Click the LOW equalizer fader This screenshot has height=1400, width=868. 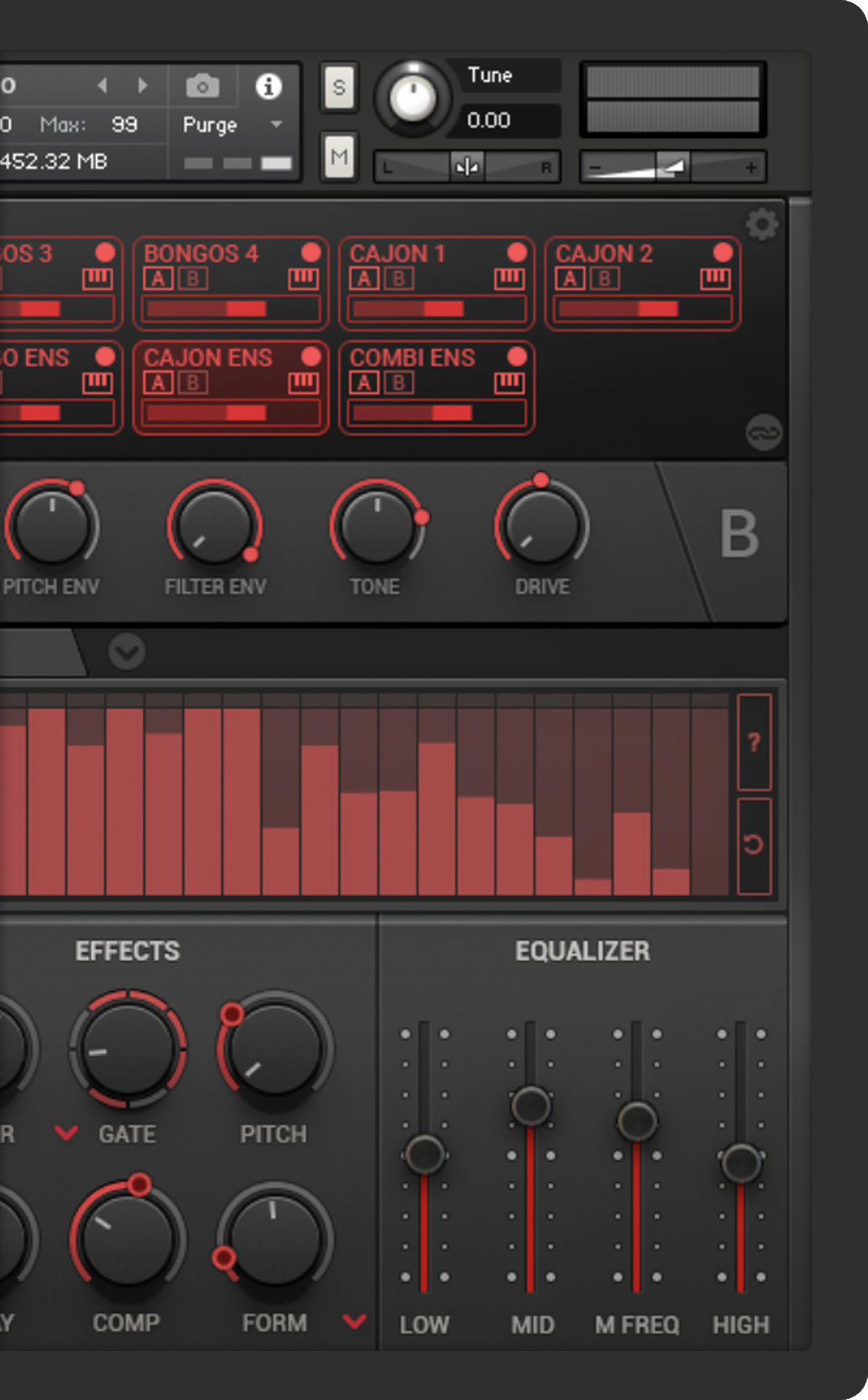tap(424, 1154)
